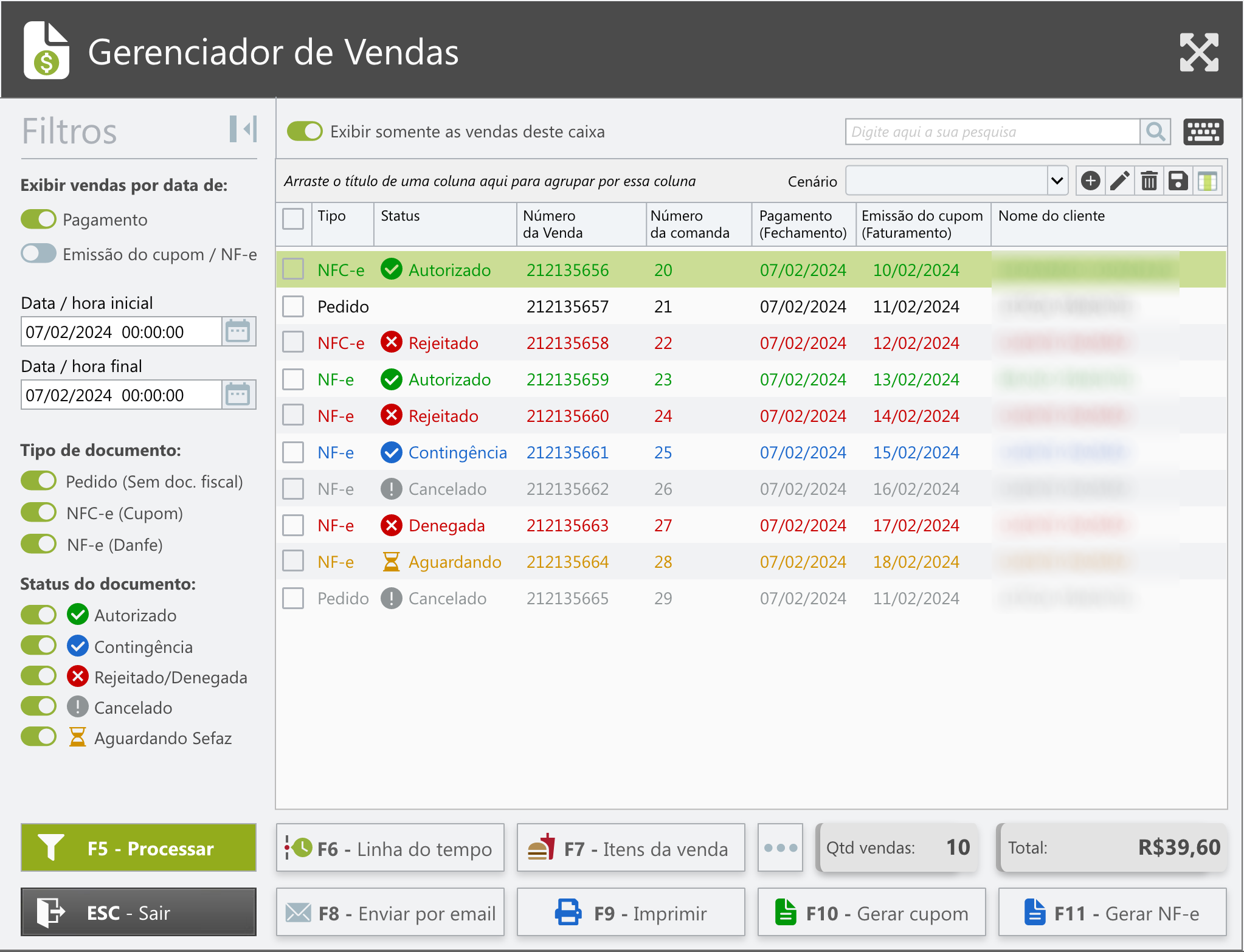Toggle NF-e (Danfe) document filter
The width and height of the screenshot is (1244, 952).
pyautogui.click(x=38, y=544)
